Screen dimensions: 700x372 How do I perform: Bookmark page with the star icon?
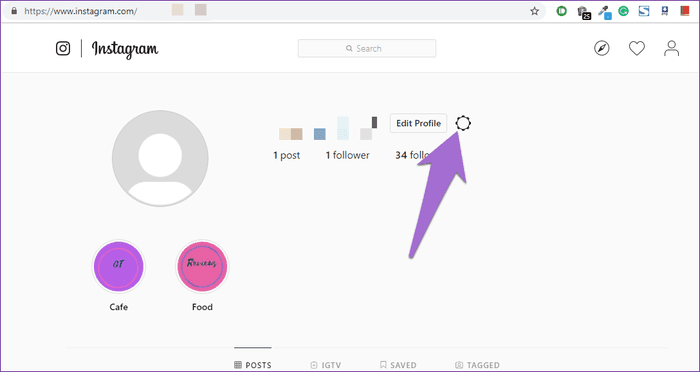pos(534,12)
